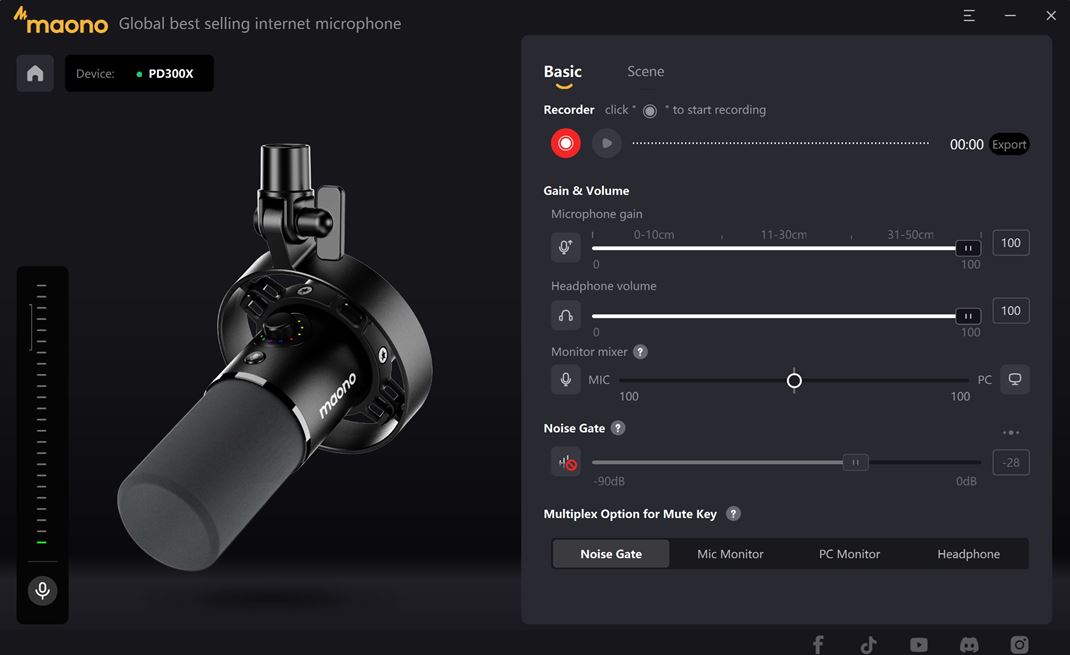Screen dimensions: 1070x655
Task: Click the 11-30cm gain distance label
Action: click(783, 235)
